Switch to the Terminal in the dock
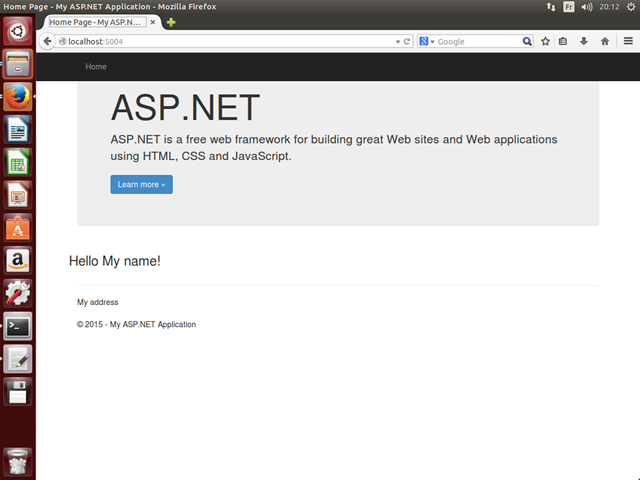The image size is (640, 480). [18, 326]
